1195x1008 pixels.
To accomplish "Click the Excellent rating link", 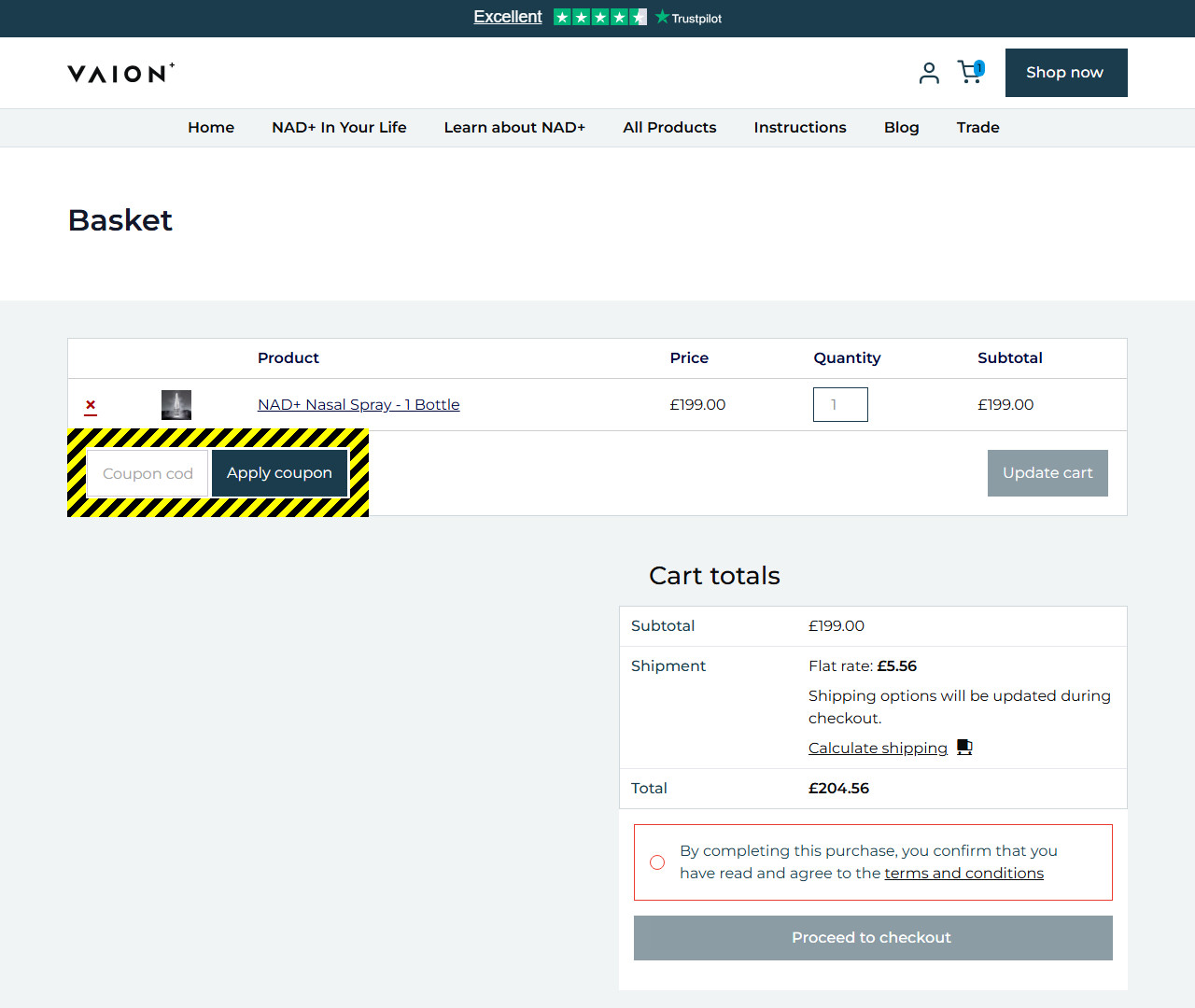I will (x=508, y=17).
